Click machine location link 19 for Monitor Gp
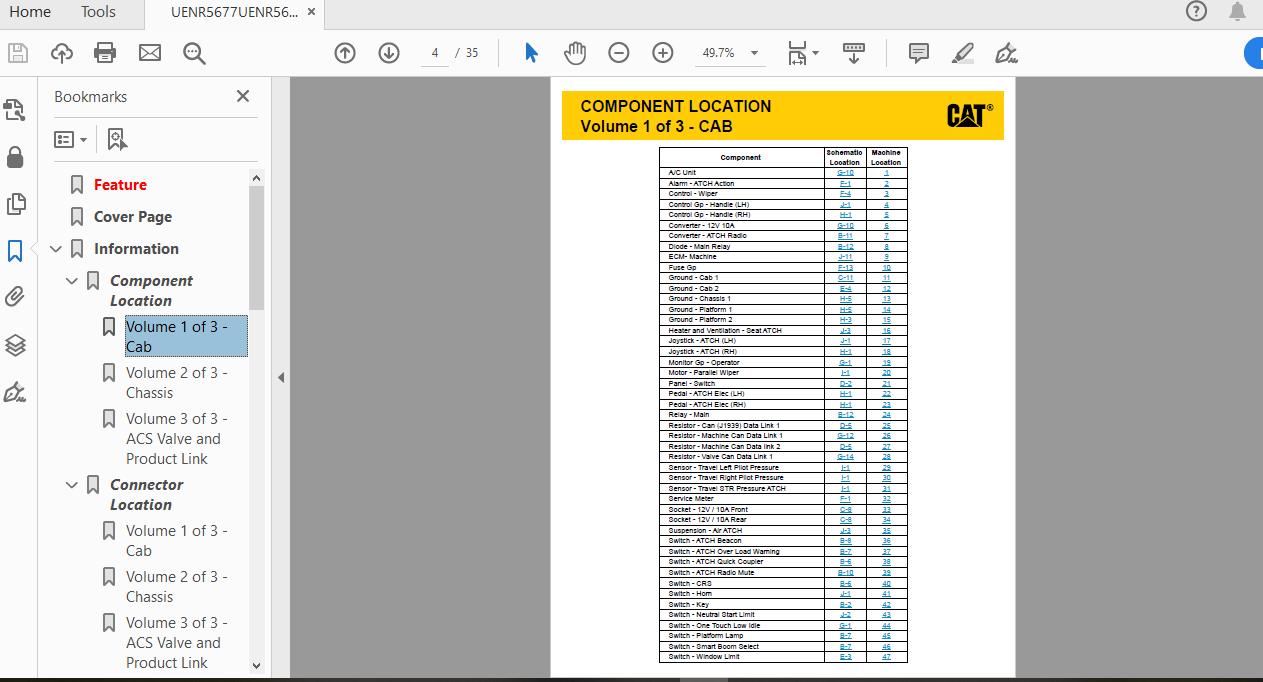This screenshot has width=1263, height=682. point(886,362)
